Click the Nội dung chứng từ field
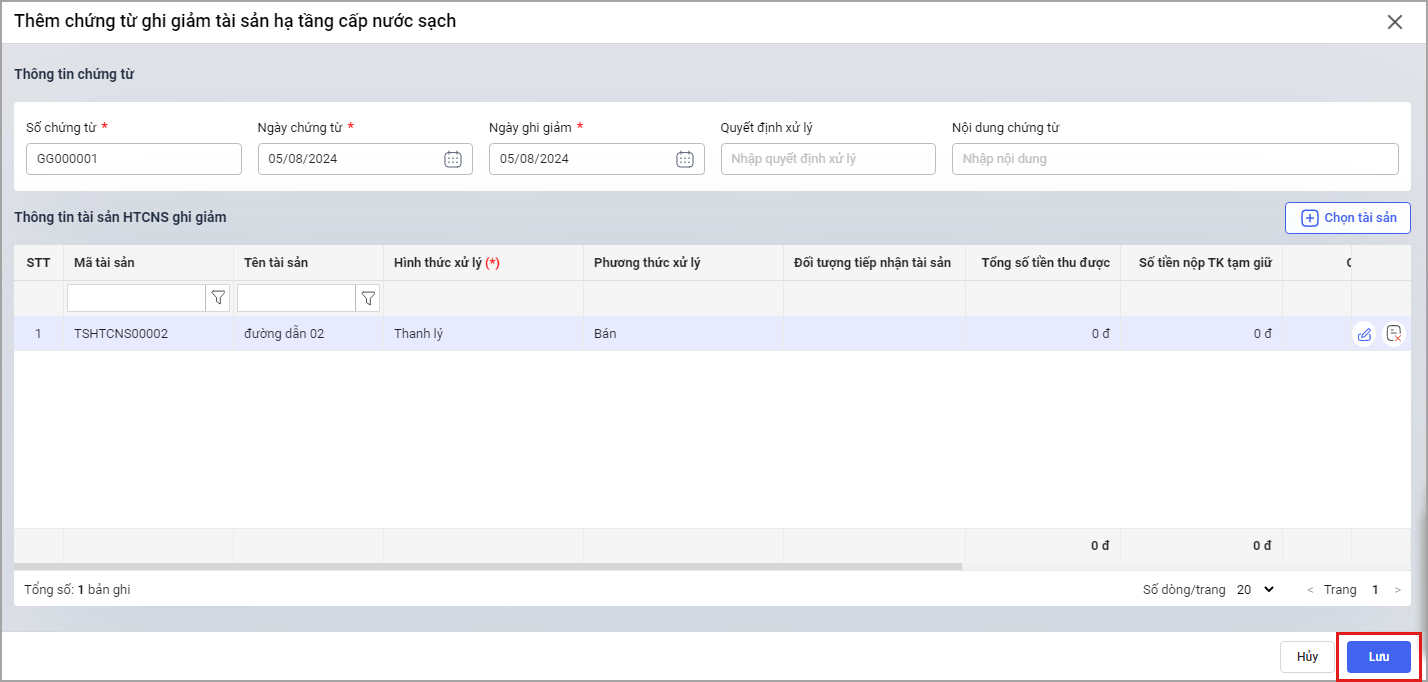 pos(1174,159)
